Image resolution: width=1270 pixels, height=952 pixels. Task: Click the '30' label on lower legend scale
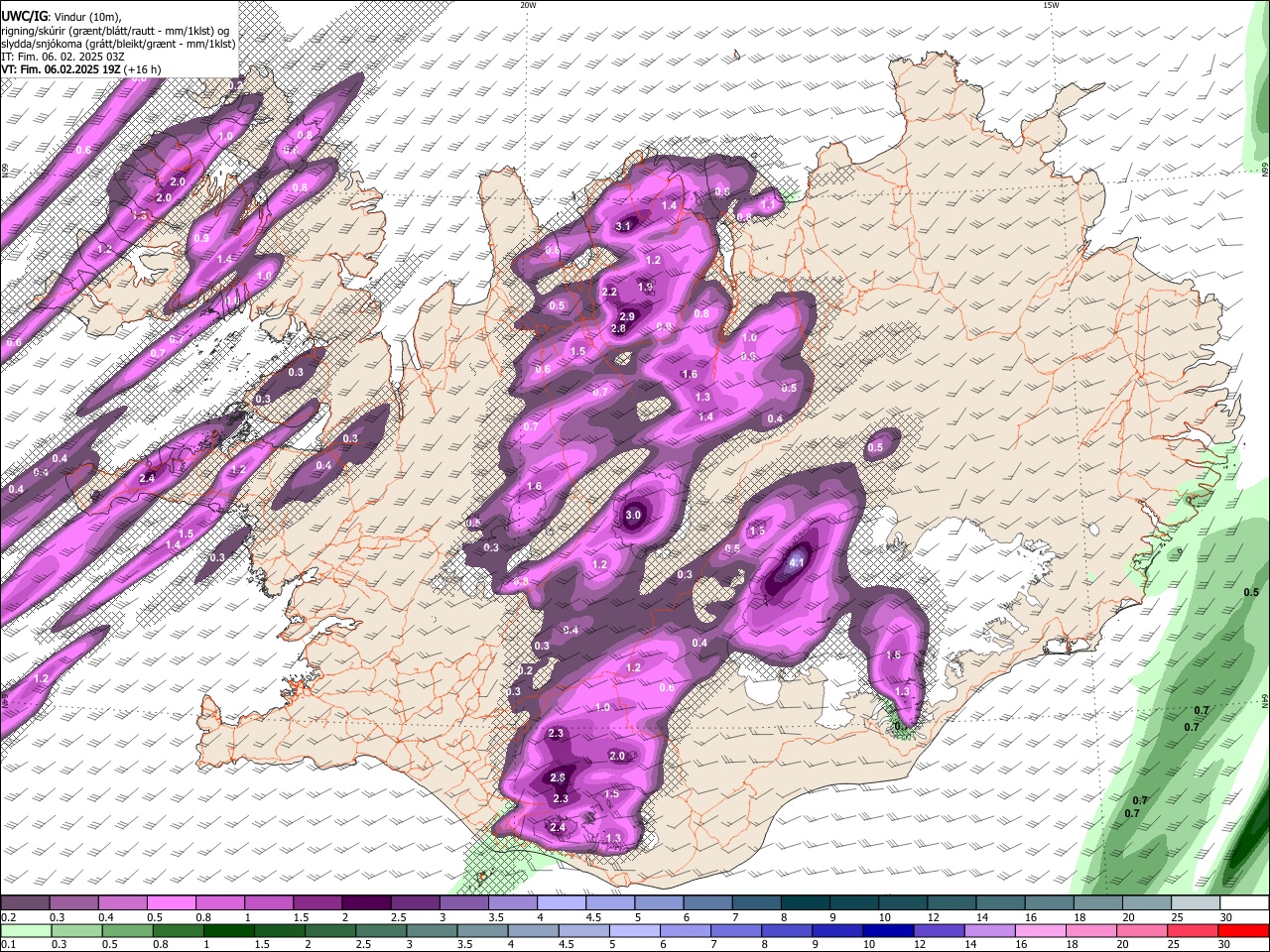coord(1226,944)
